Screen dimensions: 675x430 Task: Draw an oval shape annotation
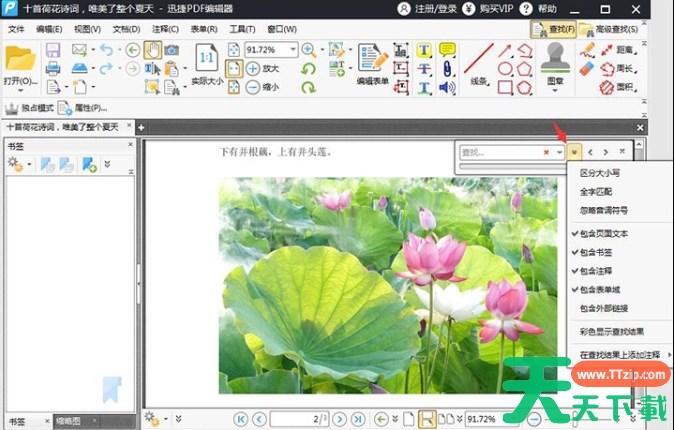(505, 69)
